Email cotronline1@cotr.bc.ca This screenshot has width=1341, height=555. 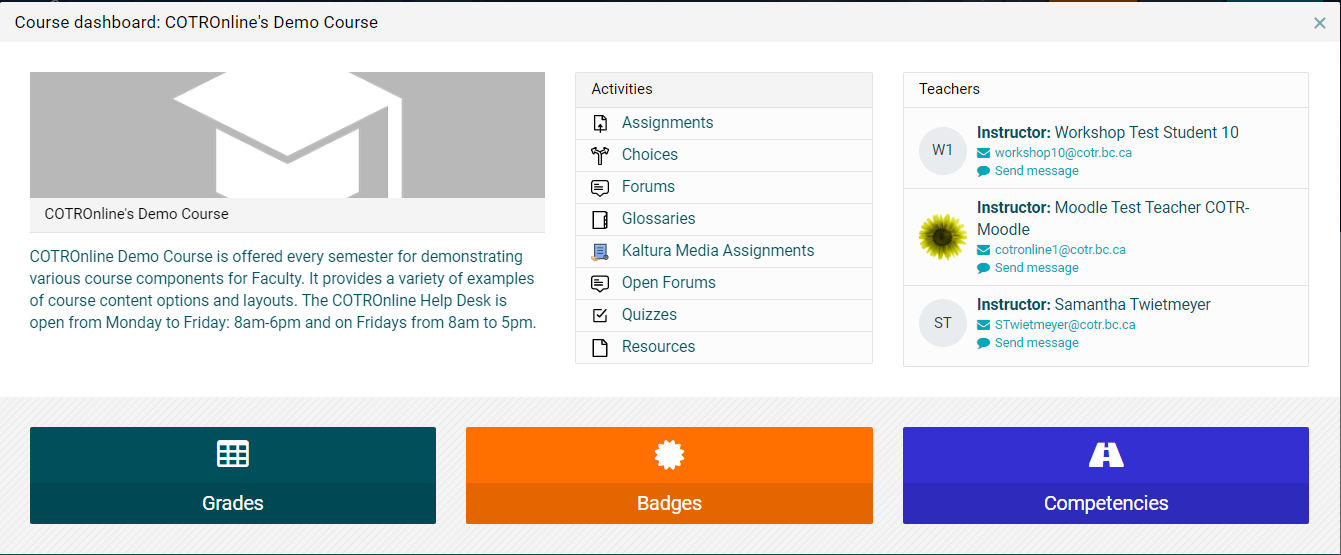point(1060,250)
